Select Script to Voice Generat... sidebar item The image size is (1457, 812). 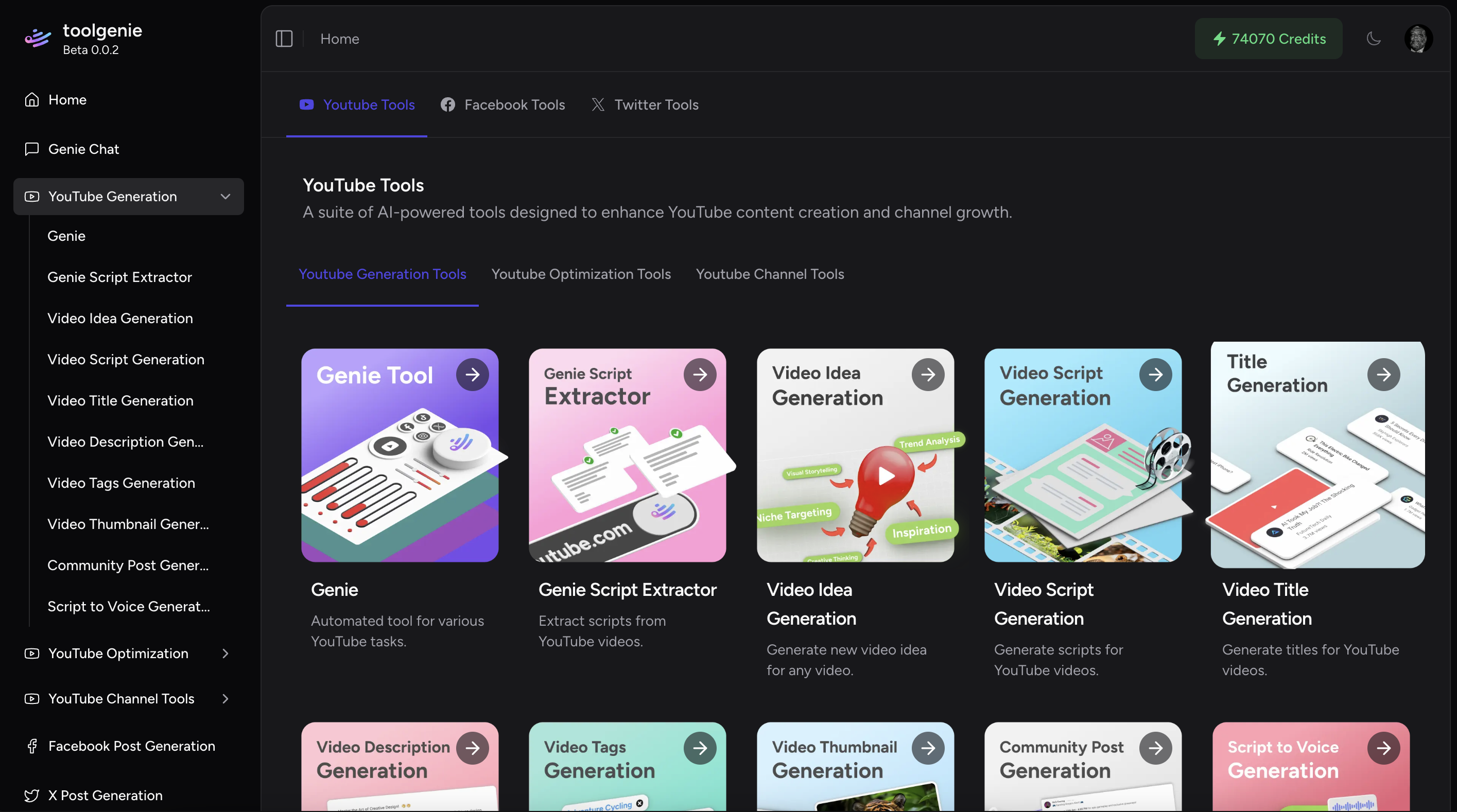tap(128, 606)
